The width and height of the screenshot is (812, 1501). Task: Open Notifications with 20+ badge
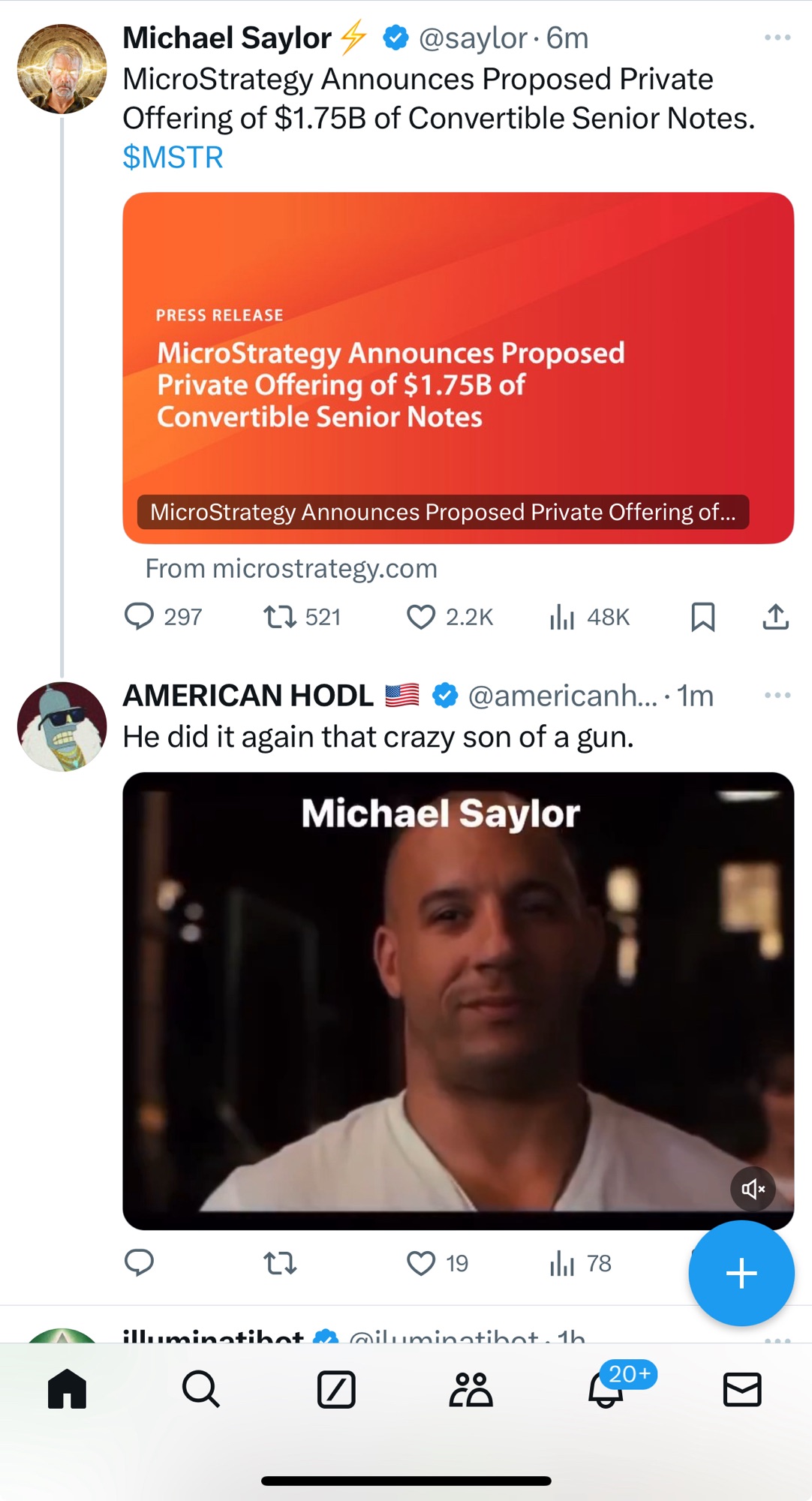(x=606, y=1389)
